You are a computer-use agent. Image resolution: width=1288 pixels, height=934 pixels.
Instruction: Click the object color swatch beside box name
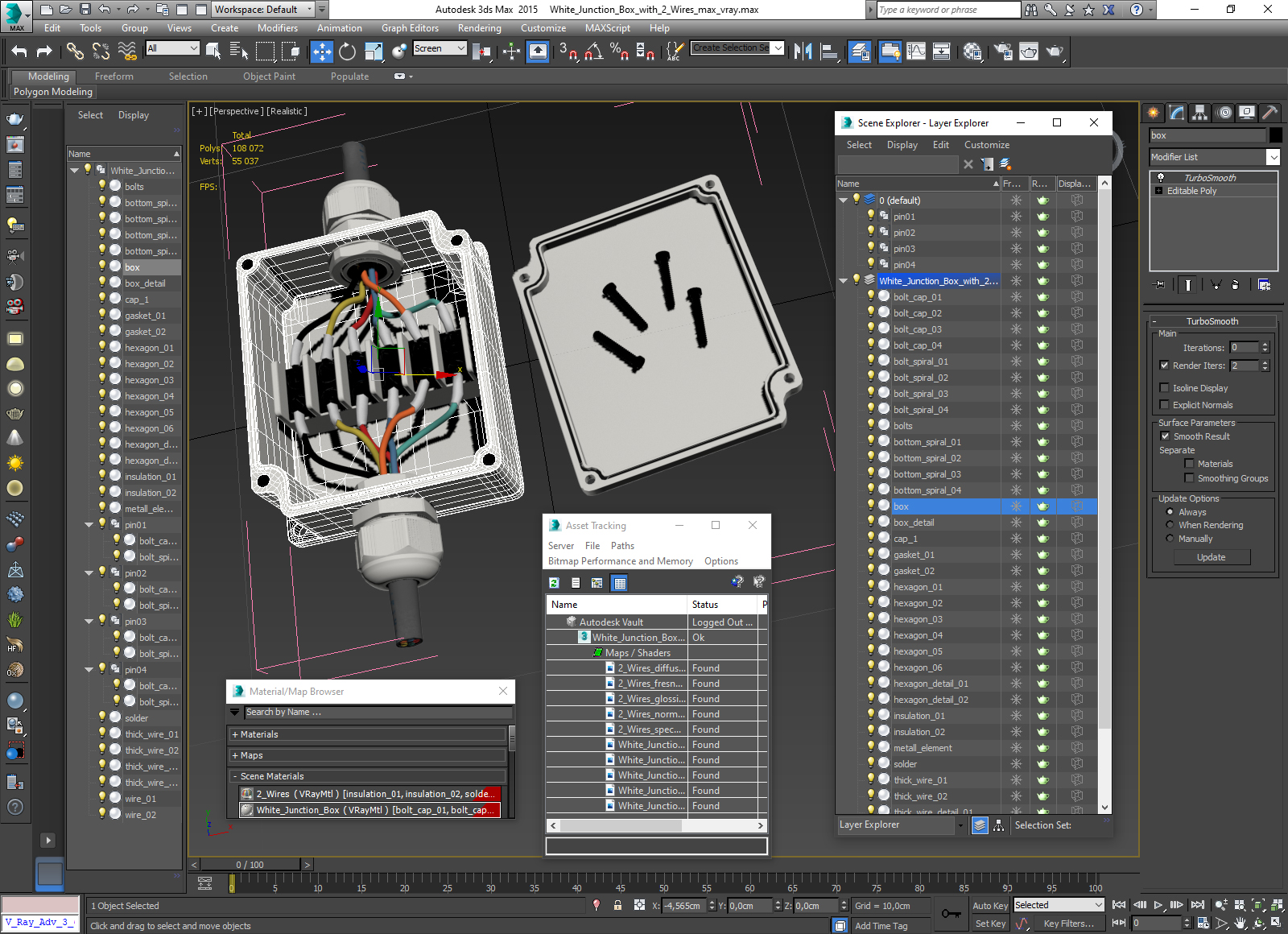[x=1275, y=135]
